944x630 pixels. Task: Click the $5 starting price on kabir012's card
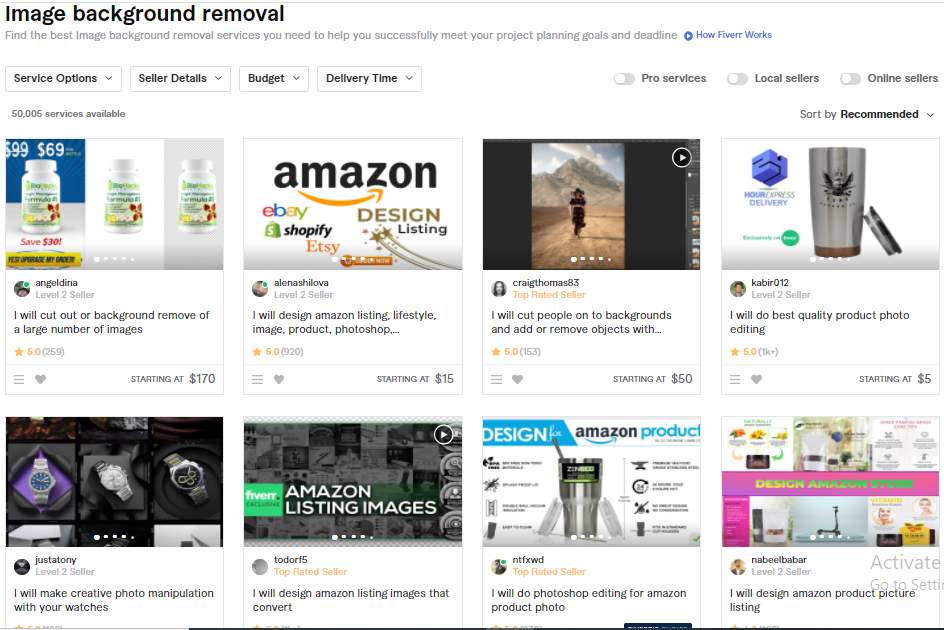coord(925,379)
